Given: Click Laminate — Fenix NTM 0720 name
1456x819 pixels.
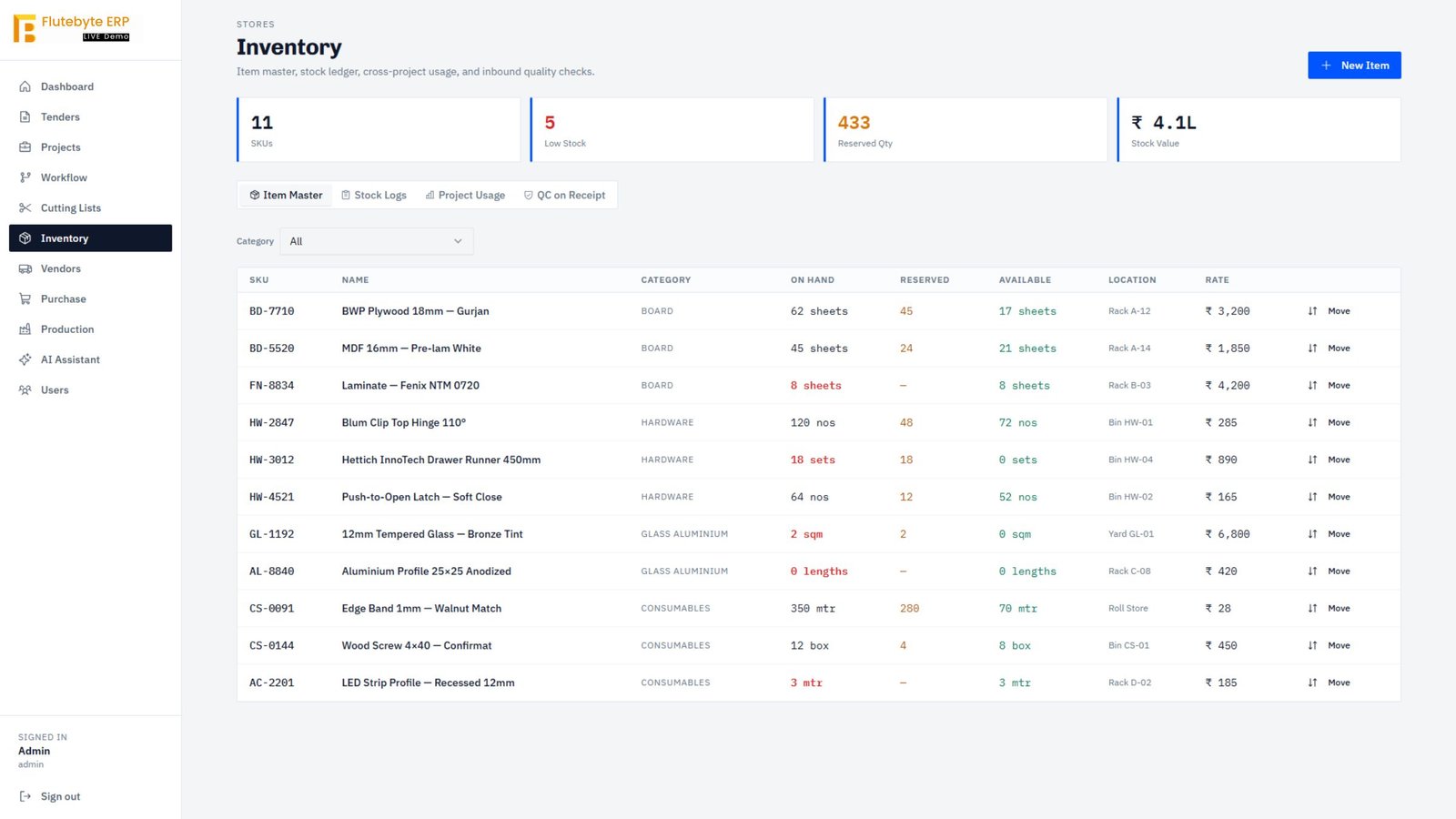Looking at the screenshot, I should pos(410,386).
